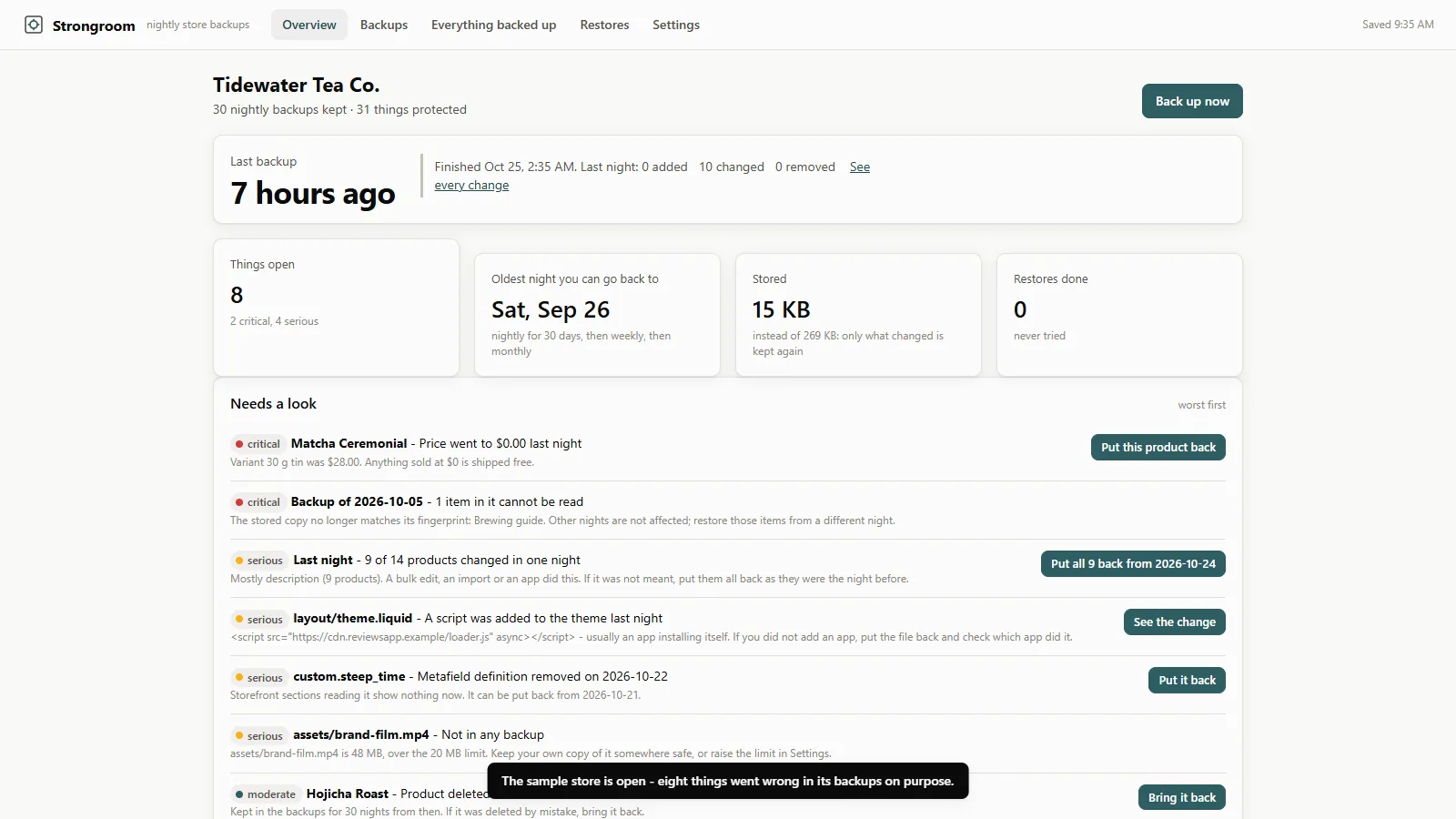Viewport: 1456px width, 819px height.
Task: Click the moderate badge on Hojicha Roast
Action: click(x=266, y=794)
